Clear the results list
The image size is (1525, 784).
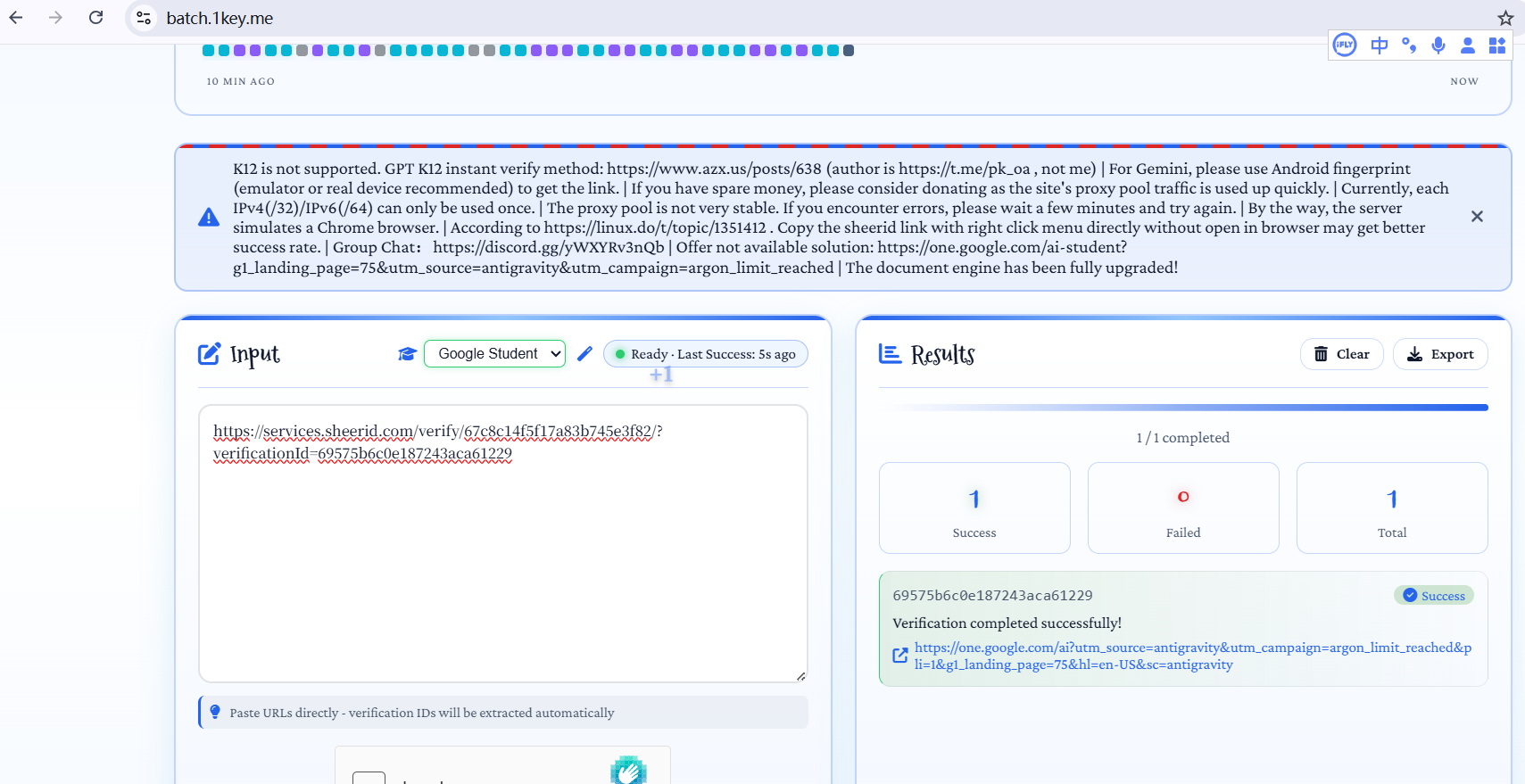click(x=1341, y=354)
